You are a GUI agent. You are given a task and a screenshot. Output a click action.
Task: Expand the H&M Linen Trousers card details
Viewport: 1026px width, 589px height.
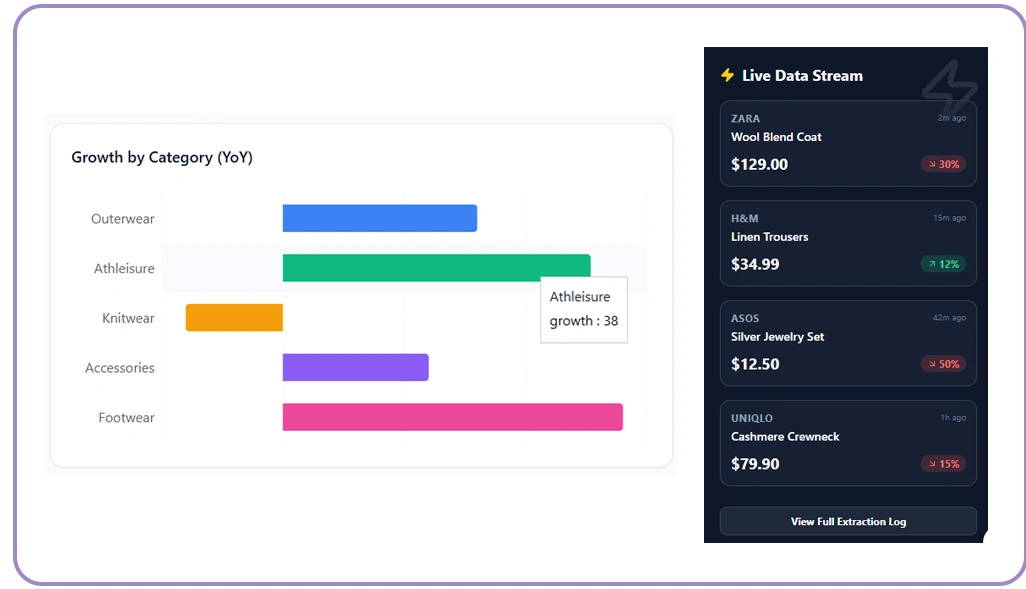pyautogui.click(x=848, y=241)
